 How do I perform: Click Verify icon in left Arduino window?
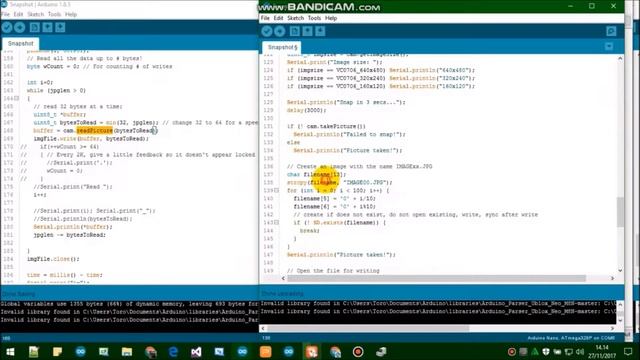[7, 27]
